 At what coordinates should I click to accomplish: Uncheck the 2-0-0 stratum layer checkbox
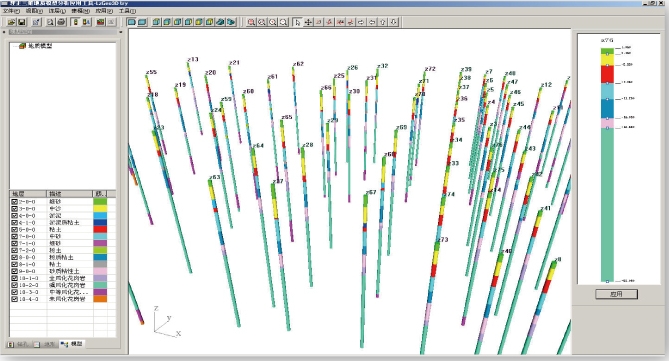click(x=15, y=201)
